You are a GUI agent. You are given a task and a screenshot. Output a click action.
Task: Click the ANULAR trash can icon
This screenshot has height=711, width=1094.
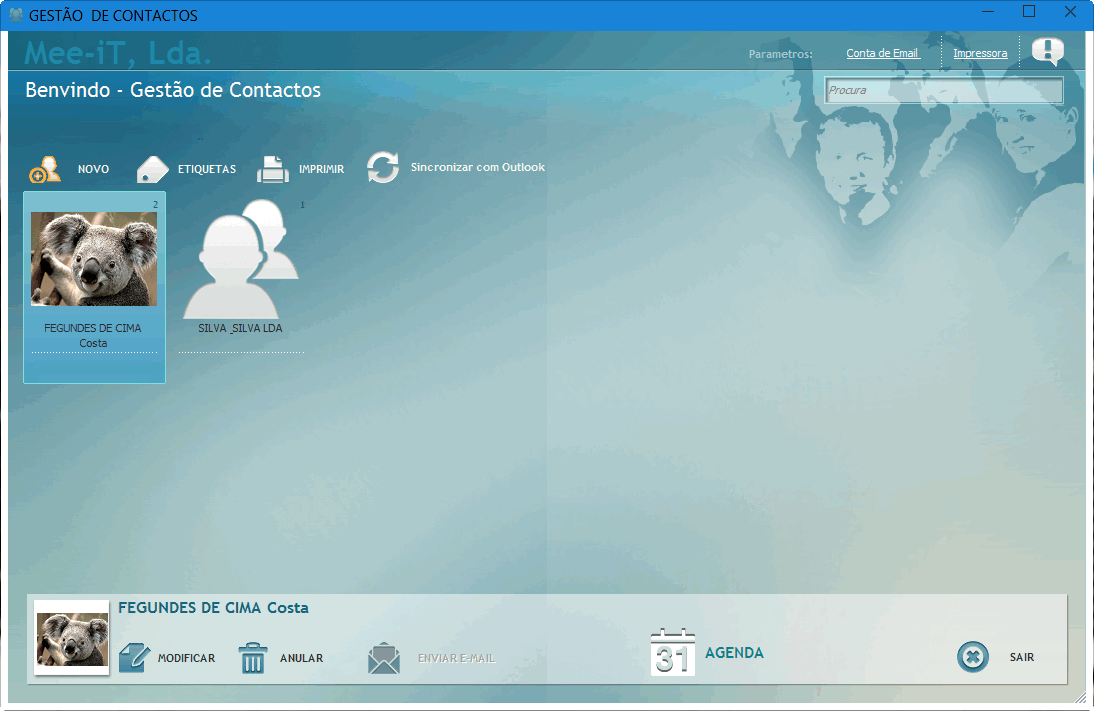coord(253,658)
